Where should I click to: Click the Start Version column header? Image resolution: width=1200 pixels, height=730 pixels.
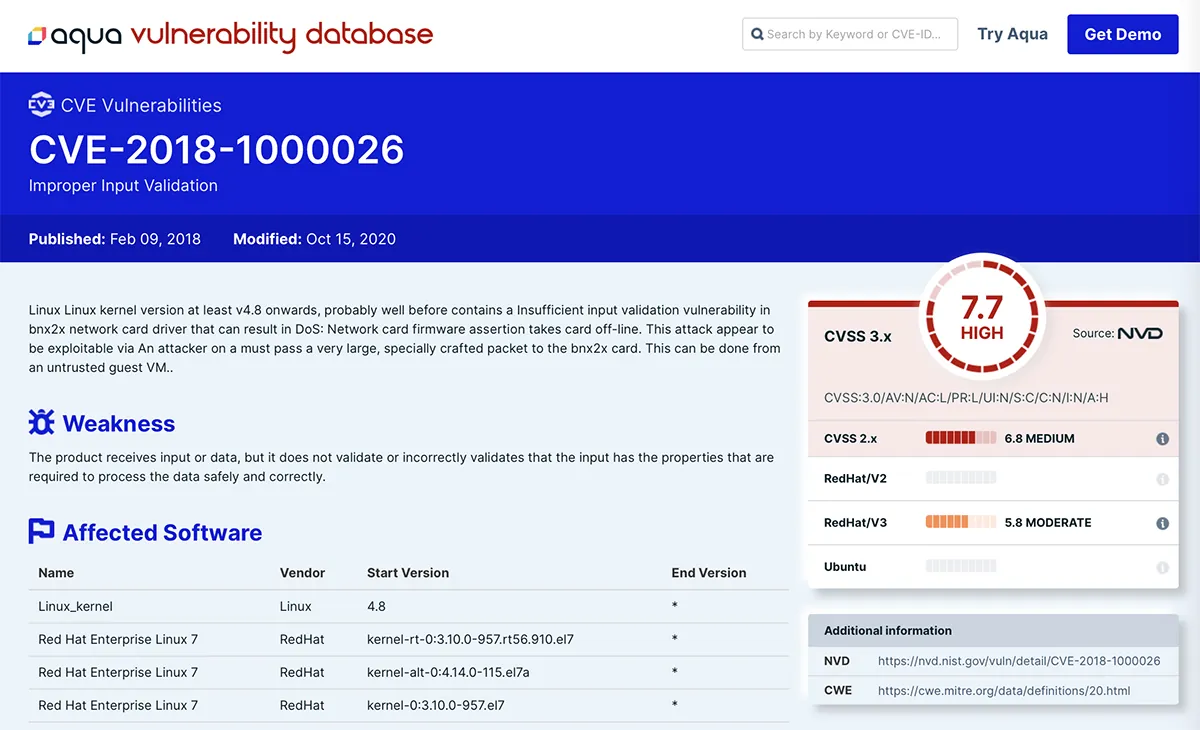pos(408,573)
